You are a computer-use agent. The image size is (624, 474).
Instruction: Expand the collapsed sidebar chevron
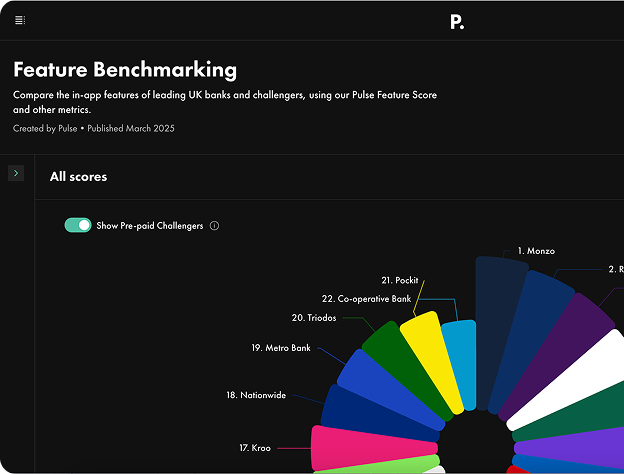coord(16,173)
